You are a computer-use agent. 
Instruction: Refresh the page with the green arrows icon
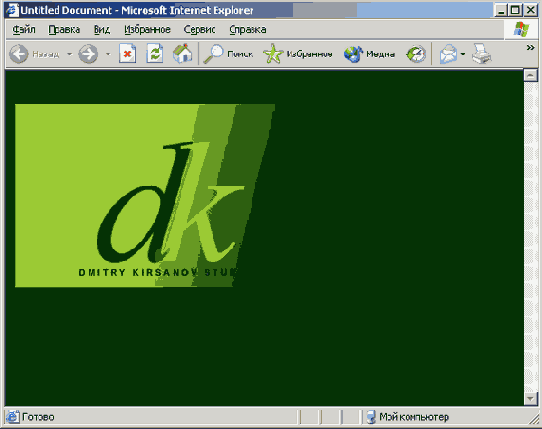[155, 54]
